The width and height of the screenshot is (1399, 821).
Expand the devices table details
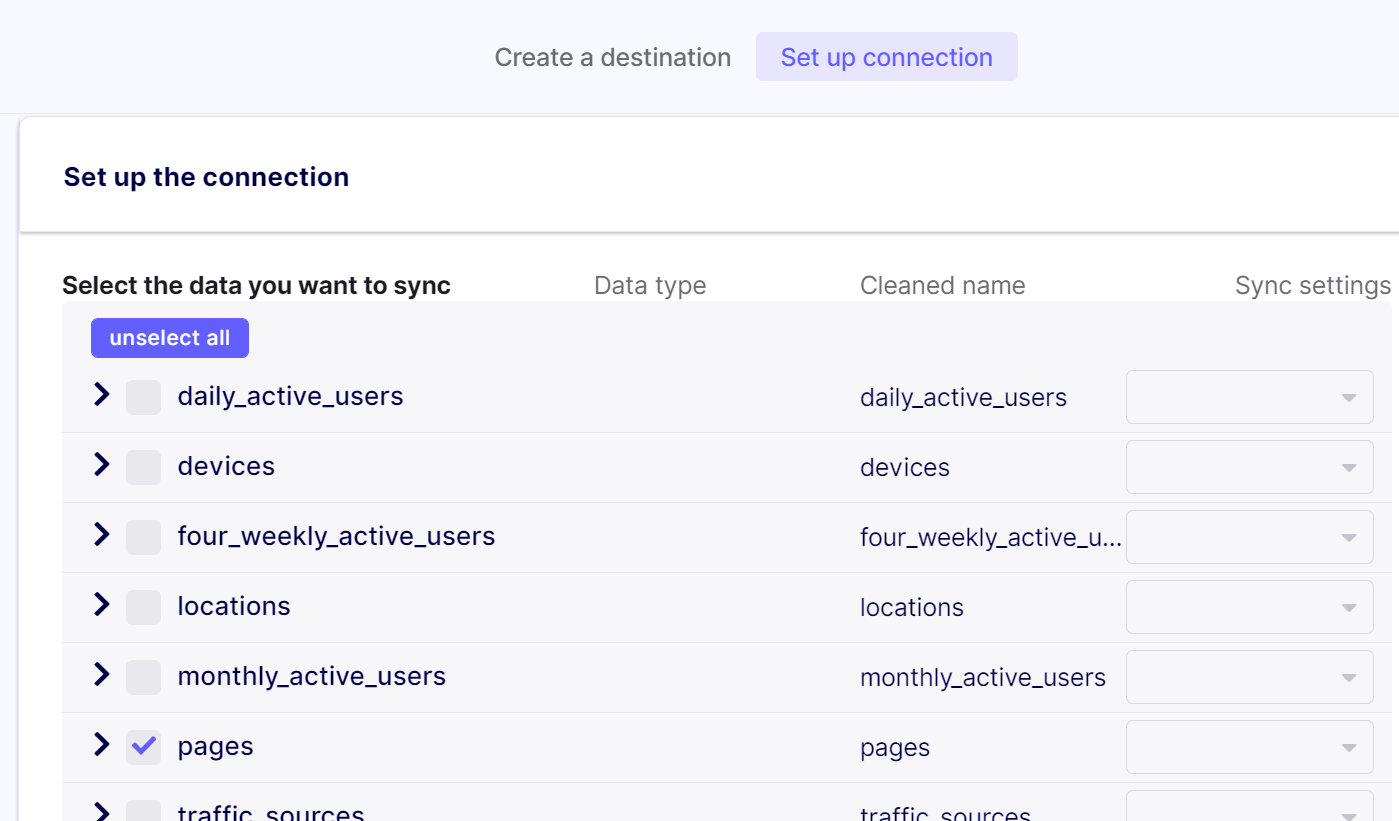[100, 464]
